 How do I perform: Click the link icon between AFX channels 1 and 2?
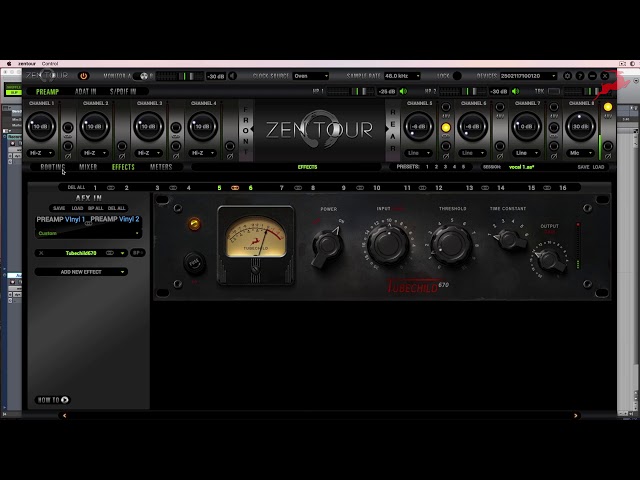tap(111, 188)
